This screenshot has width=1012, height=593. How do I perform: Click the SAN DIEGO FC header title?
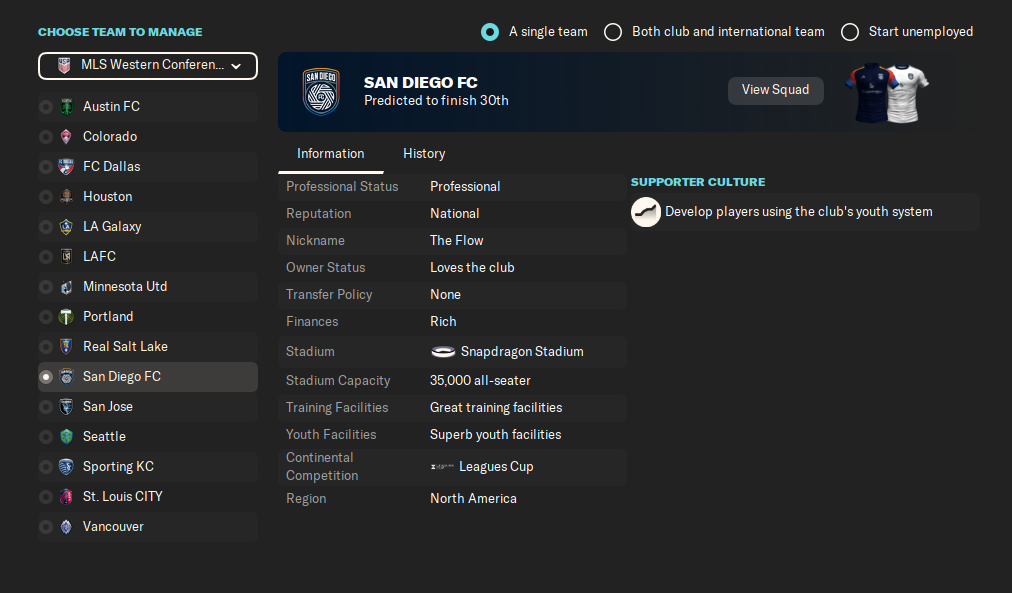[421, 83]
